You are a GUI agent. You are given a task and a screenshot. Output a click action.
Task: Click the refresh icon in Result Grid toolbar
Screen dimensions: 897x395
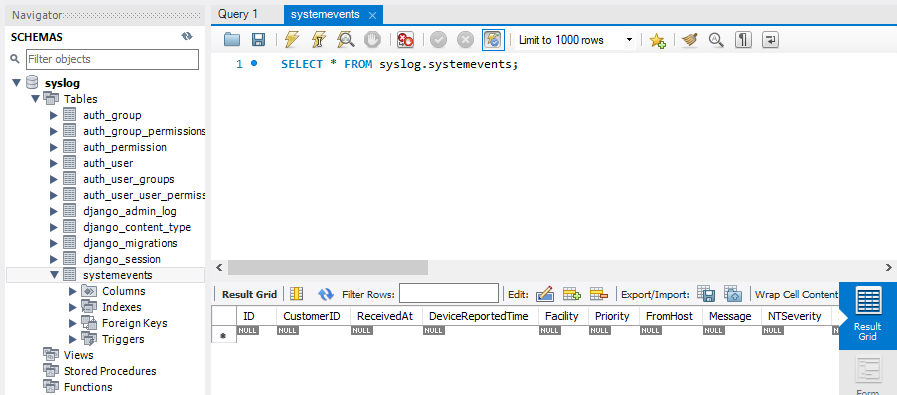[326, 294]
